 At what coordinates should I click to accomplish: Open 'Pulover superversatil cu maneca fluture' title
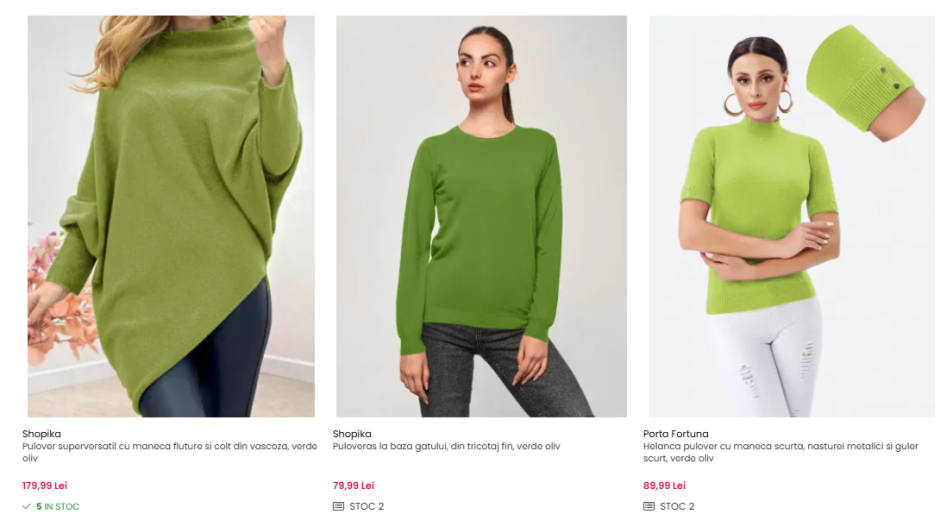170,452
